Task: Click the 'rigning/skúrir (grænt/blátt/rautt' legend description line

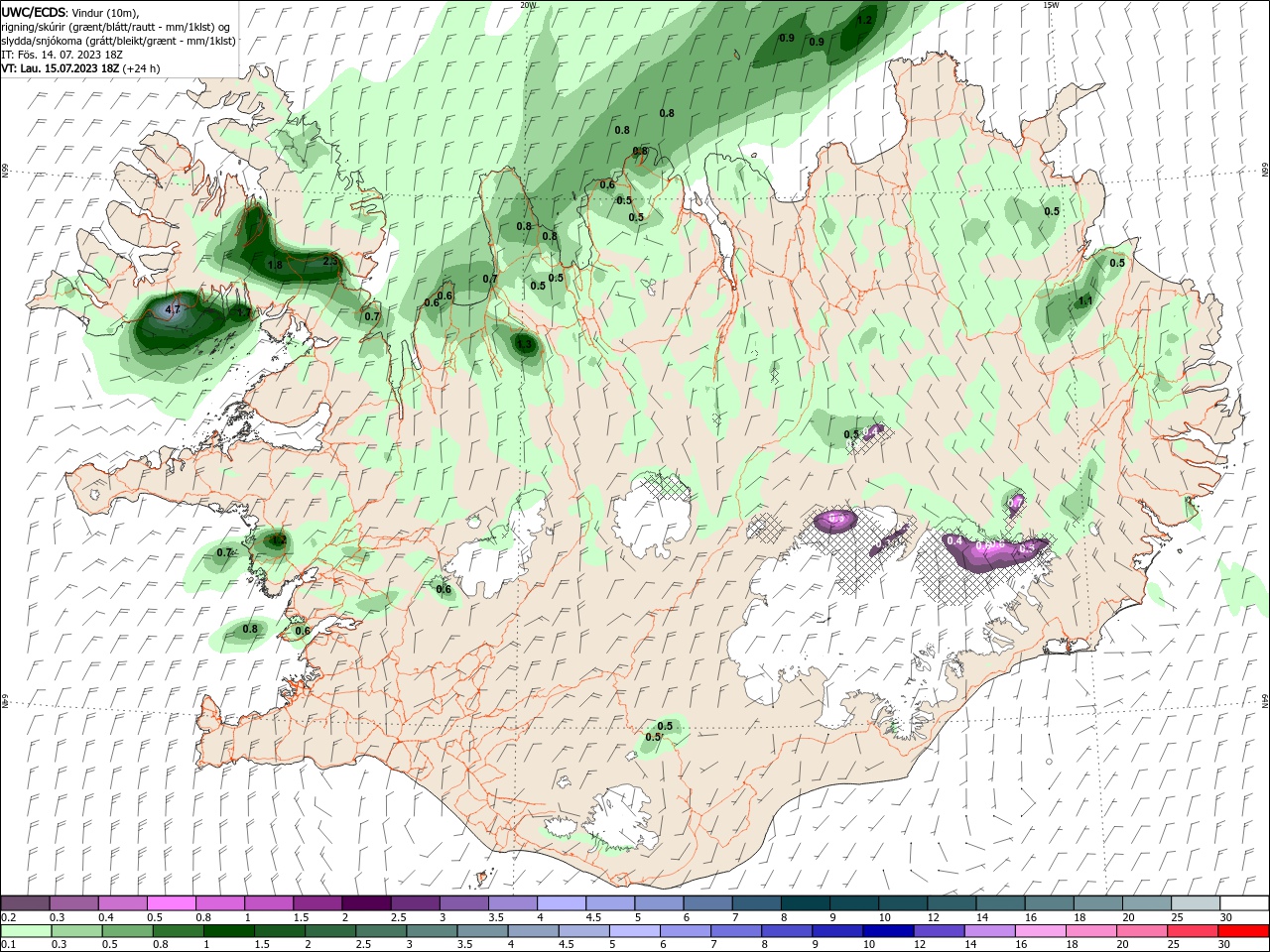Action: (x=116, y=27)
